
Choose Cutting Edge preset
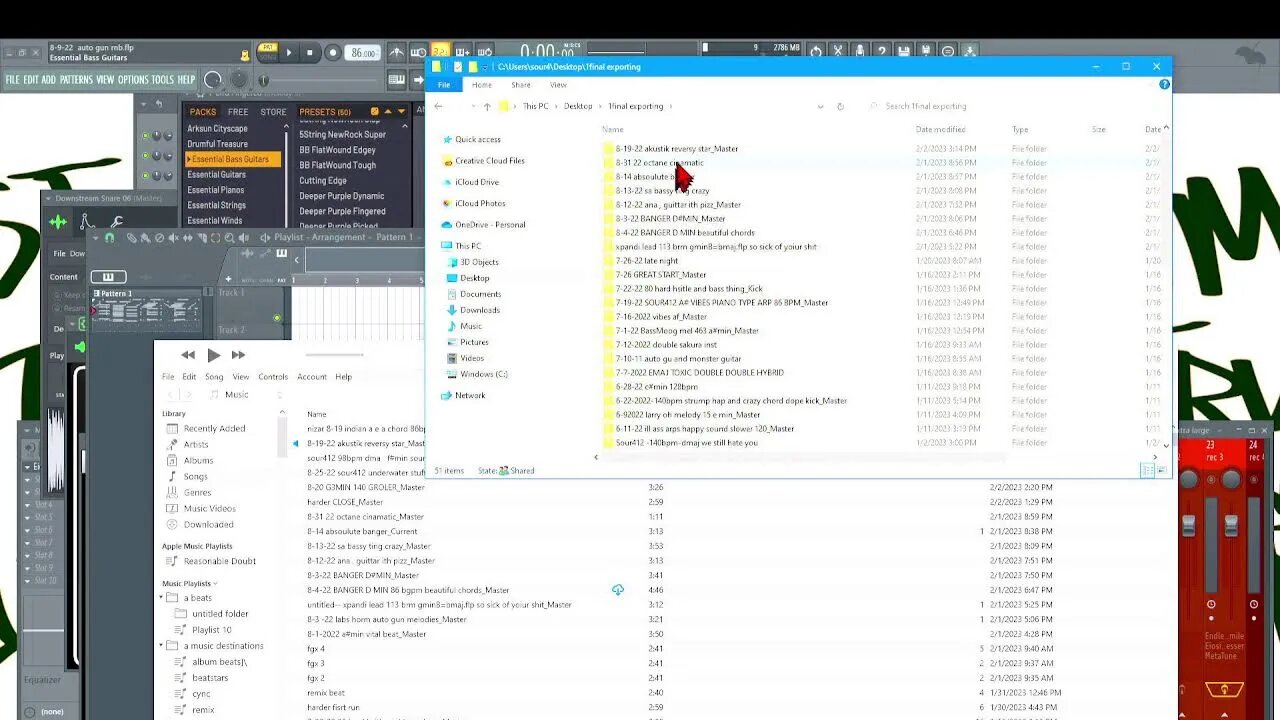[x=323, y=181]
